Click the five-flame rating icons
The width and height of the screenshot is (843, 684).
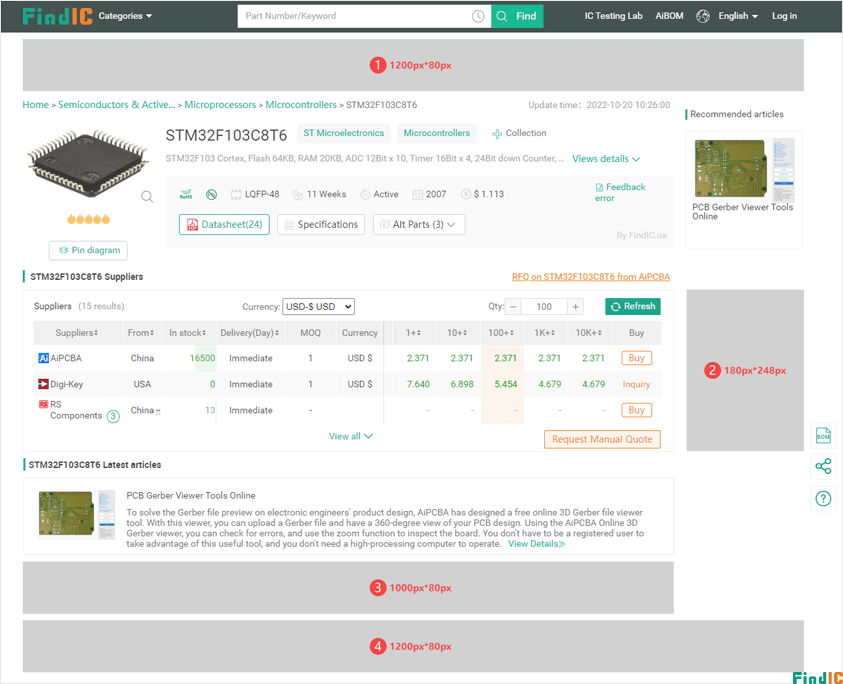pos(89,219)
